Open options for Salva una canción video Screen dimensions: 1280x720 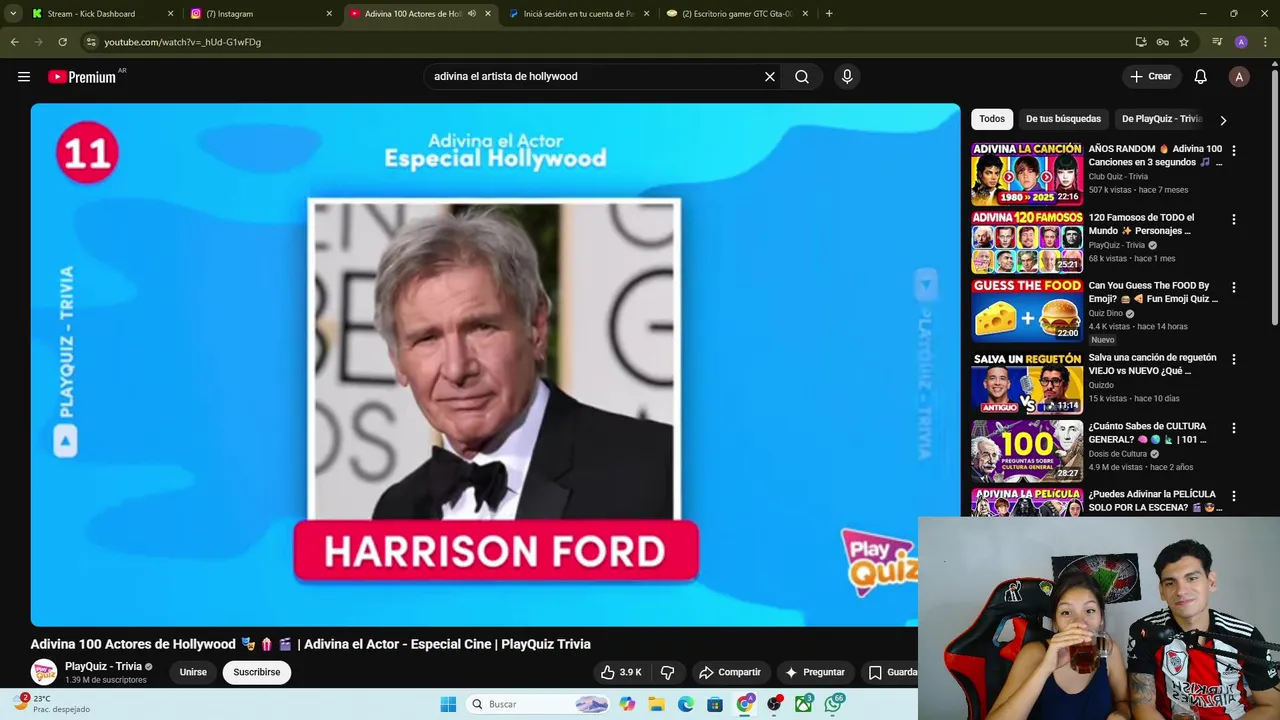[1234, 359]
